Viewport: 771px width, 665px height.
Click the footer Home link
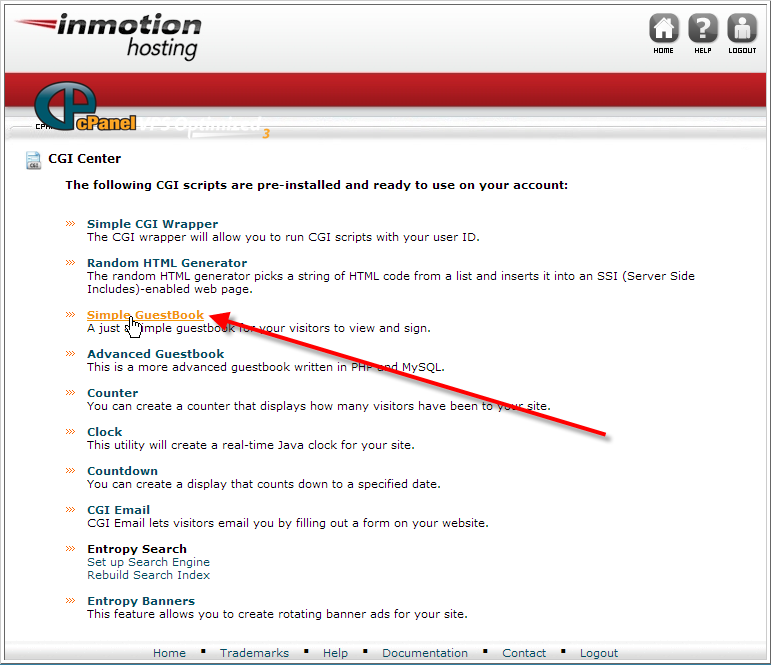point(169,653)
